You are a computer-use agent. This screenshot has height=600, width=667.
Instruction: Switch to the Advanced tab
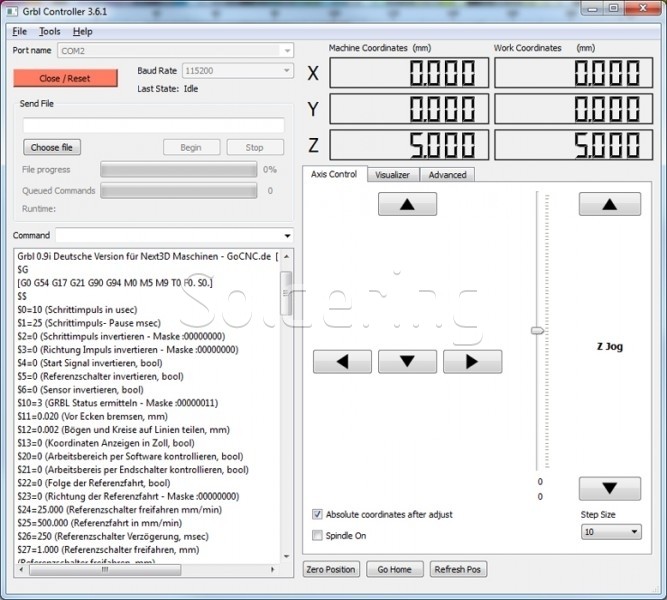point(447,174)
